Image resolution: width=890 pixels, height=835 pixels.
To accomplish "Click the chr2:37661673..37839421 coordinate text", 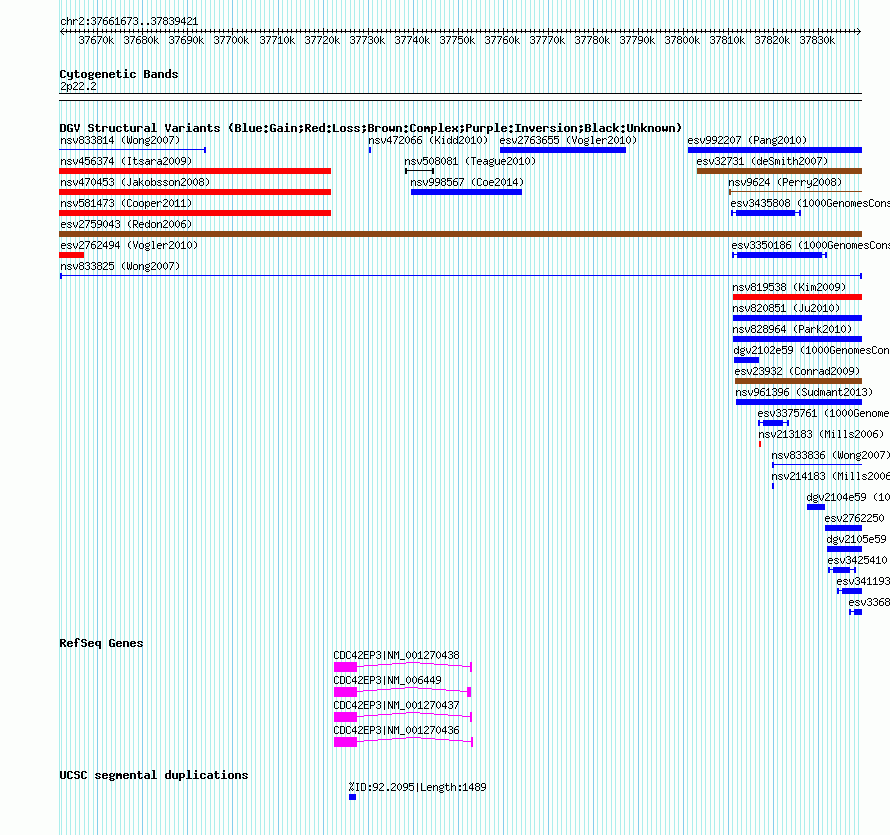I will click(x=129, y=21).
